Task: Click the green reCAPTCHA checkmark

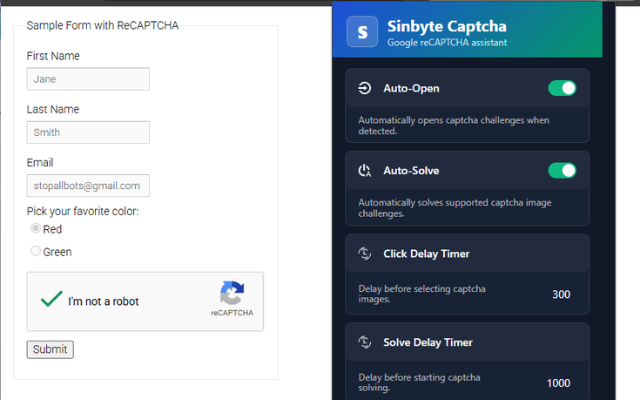Action: tap(51, 299)
